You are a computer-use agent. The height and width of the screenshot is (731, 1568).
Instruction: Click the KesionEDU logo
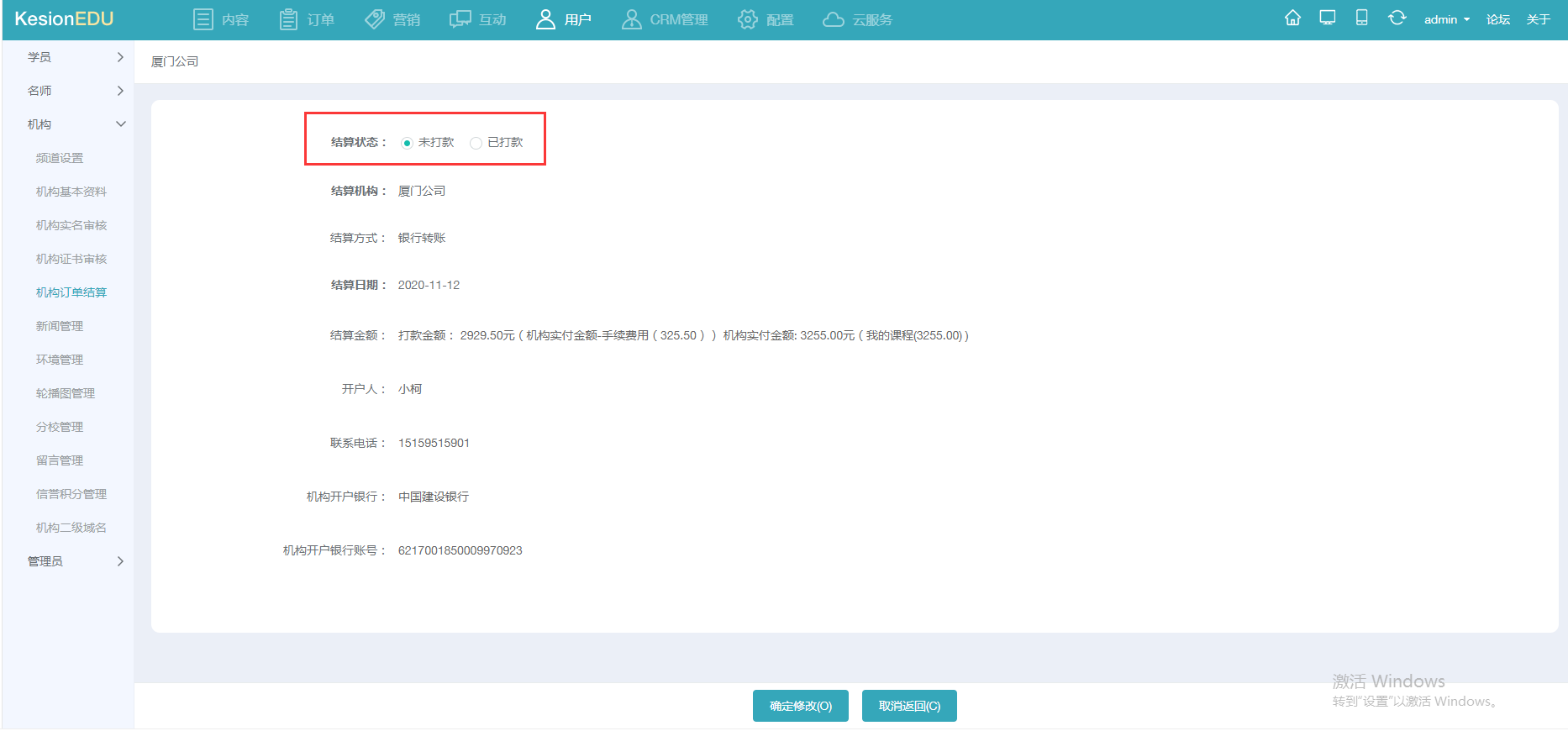tap(64, 19)
